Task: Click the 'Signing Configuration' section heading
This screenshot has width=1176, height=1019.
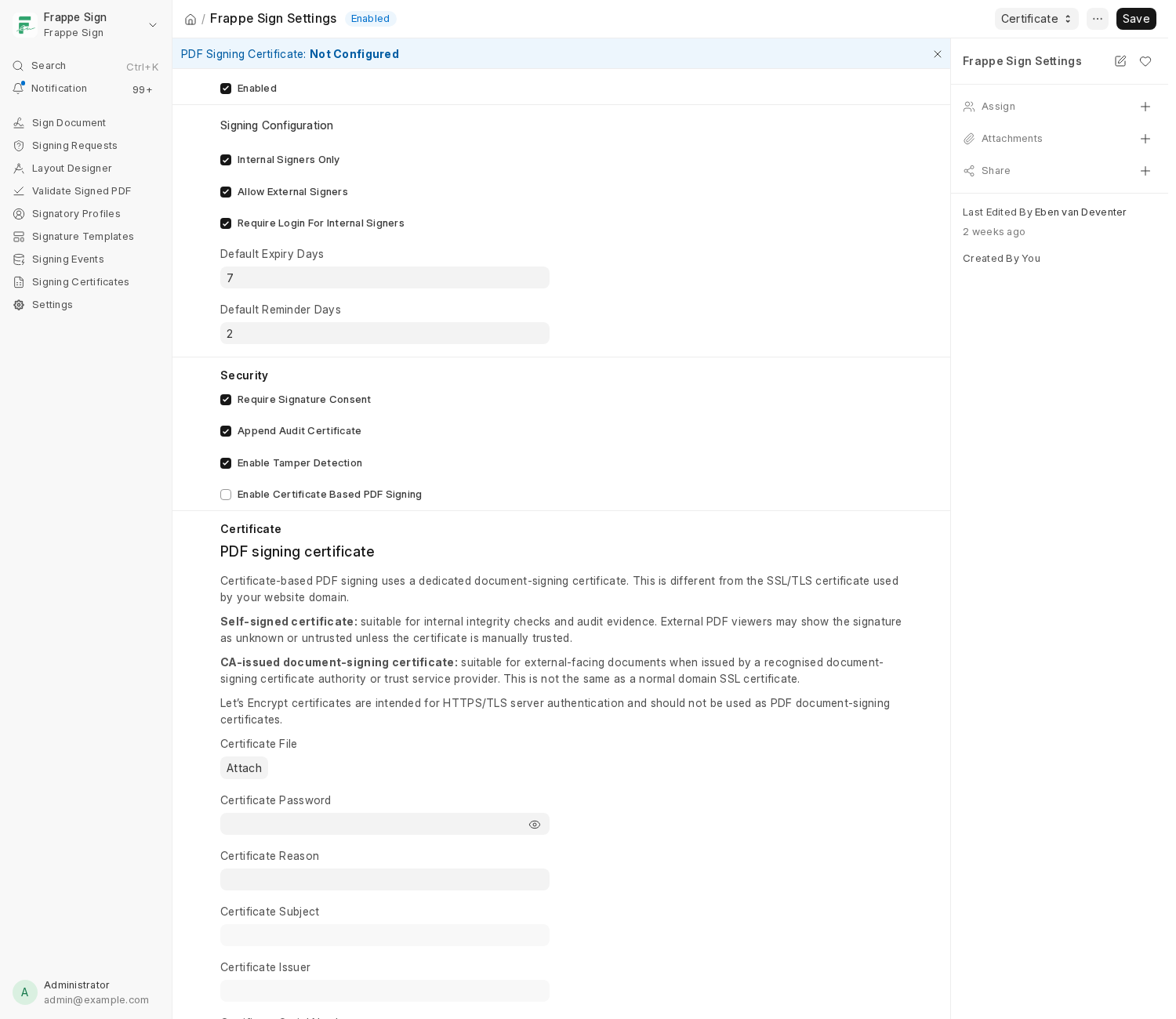Action: [x=277, y=125]
